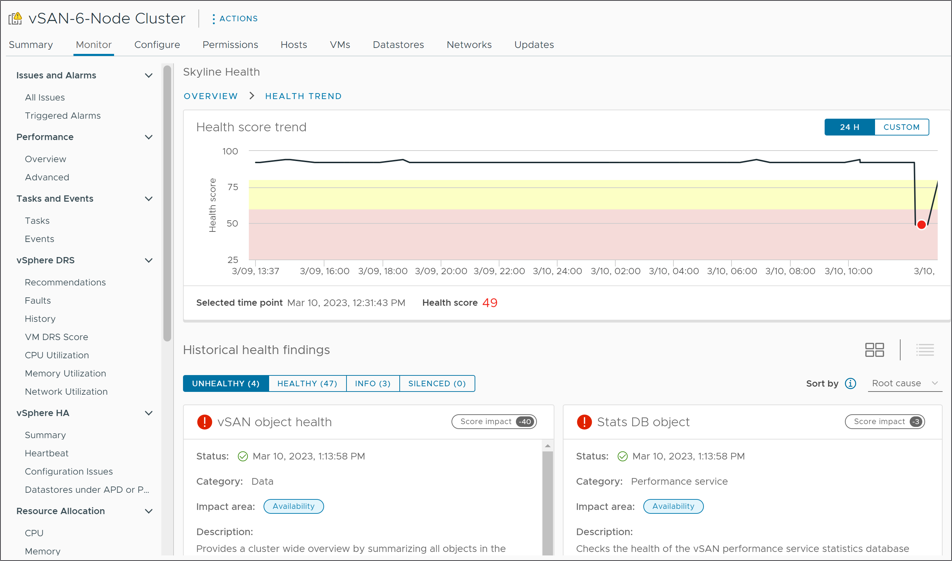This screenshot has width=952, height=561.
Task: Show the Healthy (47) findings filter
Action: (x=307, y=383)
